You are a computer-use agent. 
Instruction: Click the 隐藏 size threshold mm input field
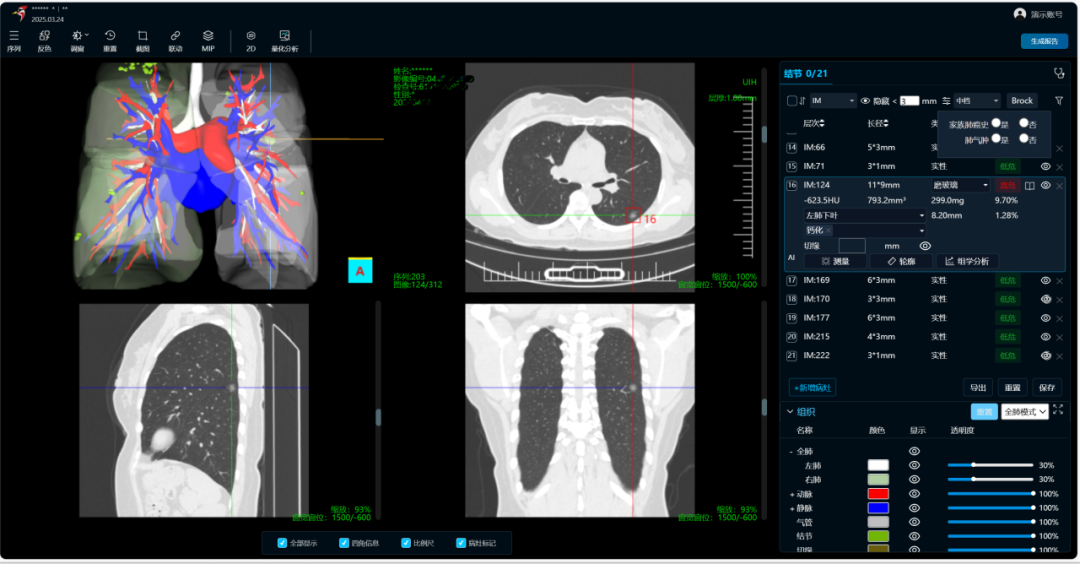(x=909, y=101)
